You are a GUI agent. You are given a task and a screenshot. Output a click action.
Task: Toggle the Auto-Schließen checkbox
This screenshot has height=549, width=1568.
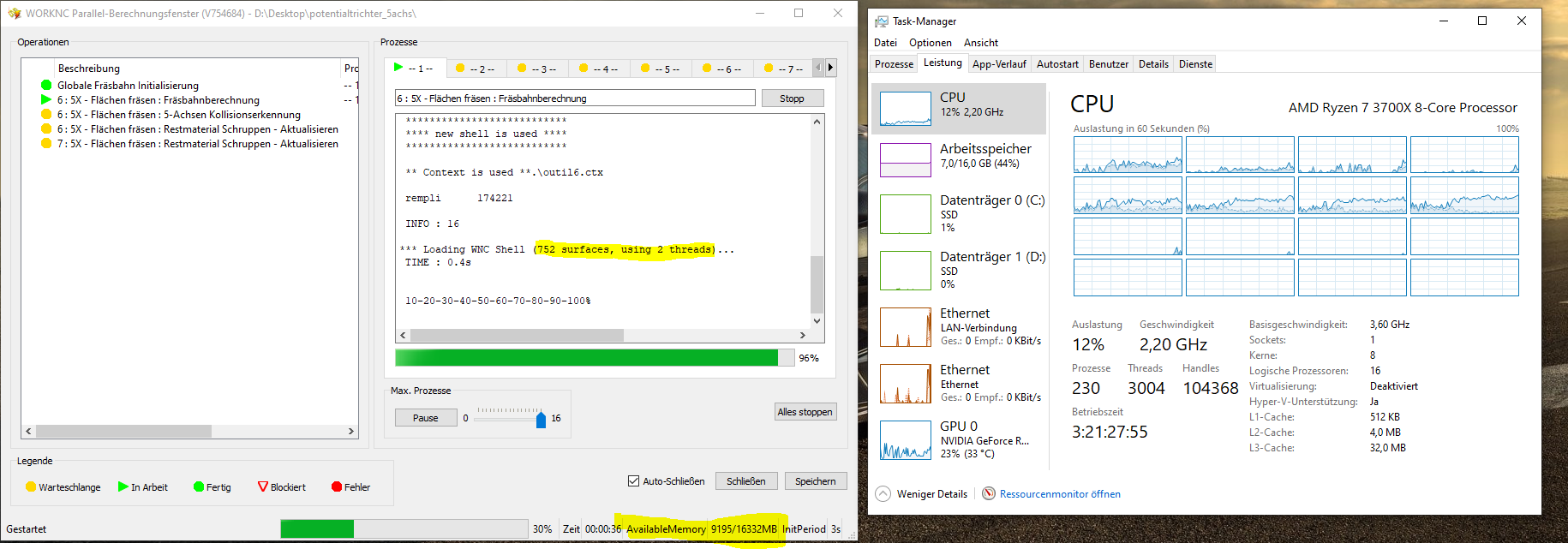pyautogui.click(x=634, y=480)
